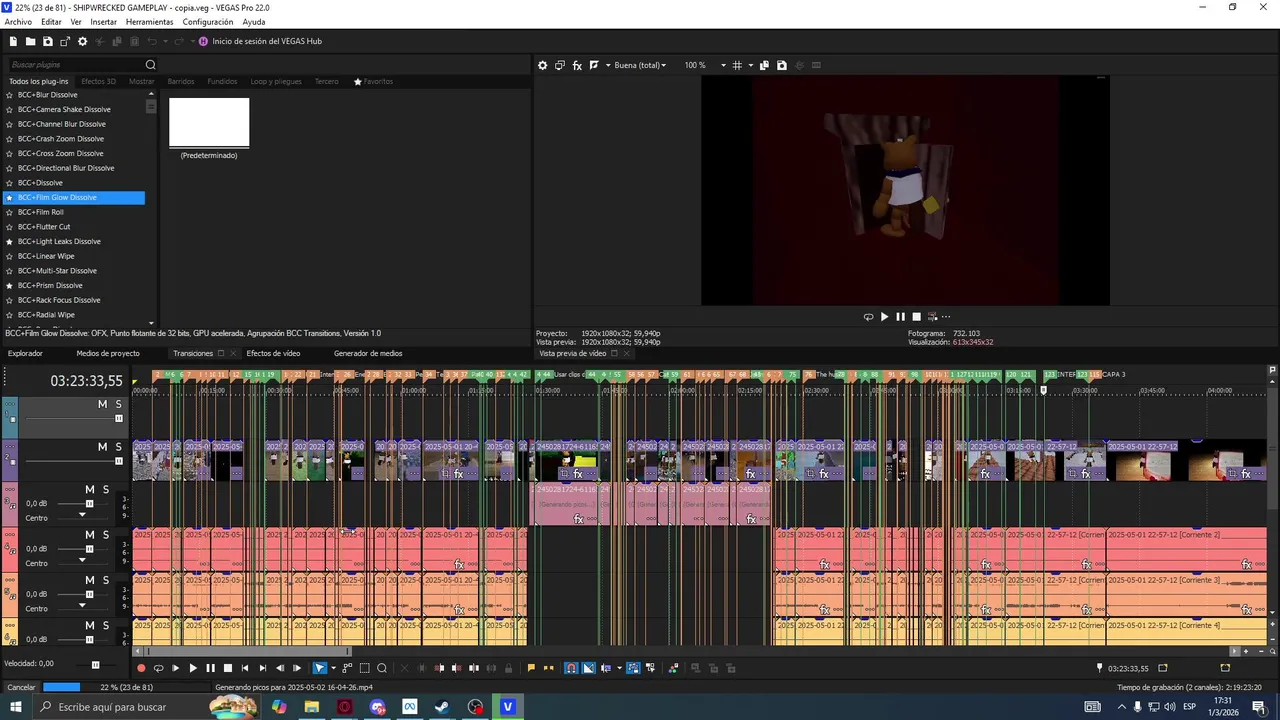Open the Render As export icon
The height and width of the screenshot is (720, 1280).
(65, 41)
